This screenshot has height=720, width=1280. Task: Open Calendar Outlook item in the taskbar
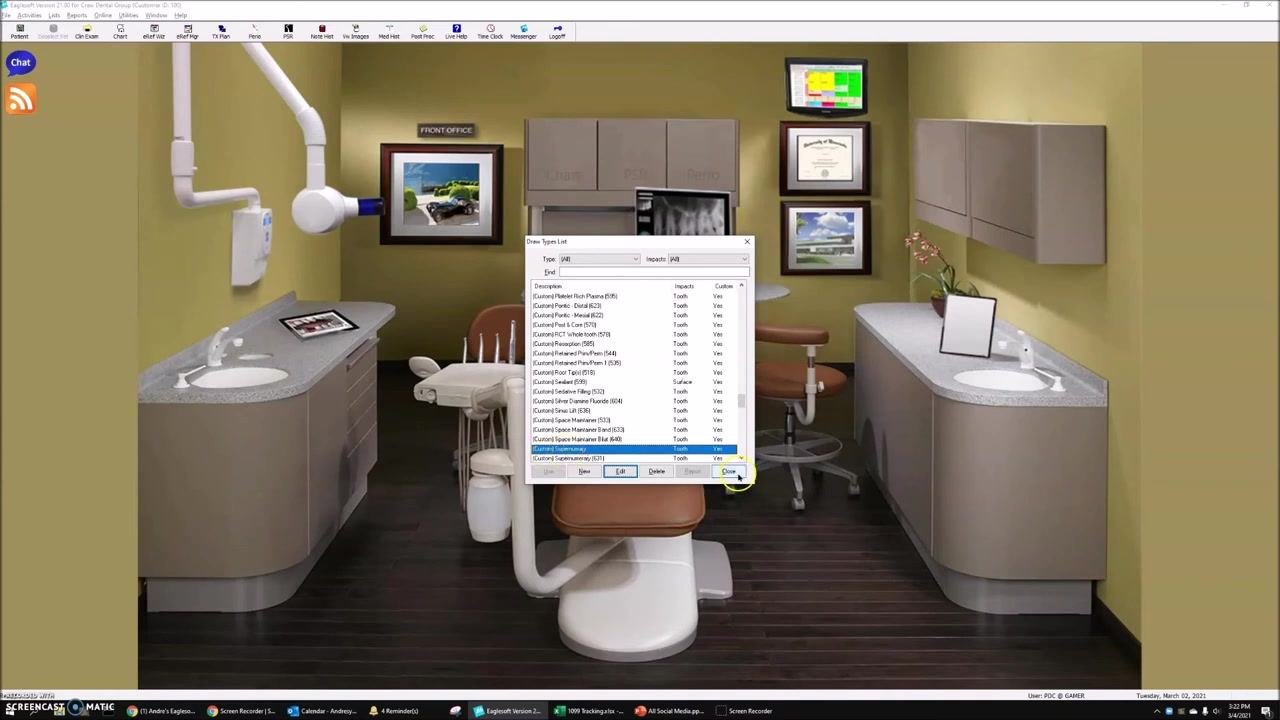[x=322, y=711]
